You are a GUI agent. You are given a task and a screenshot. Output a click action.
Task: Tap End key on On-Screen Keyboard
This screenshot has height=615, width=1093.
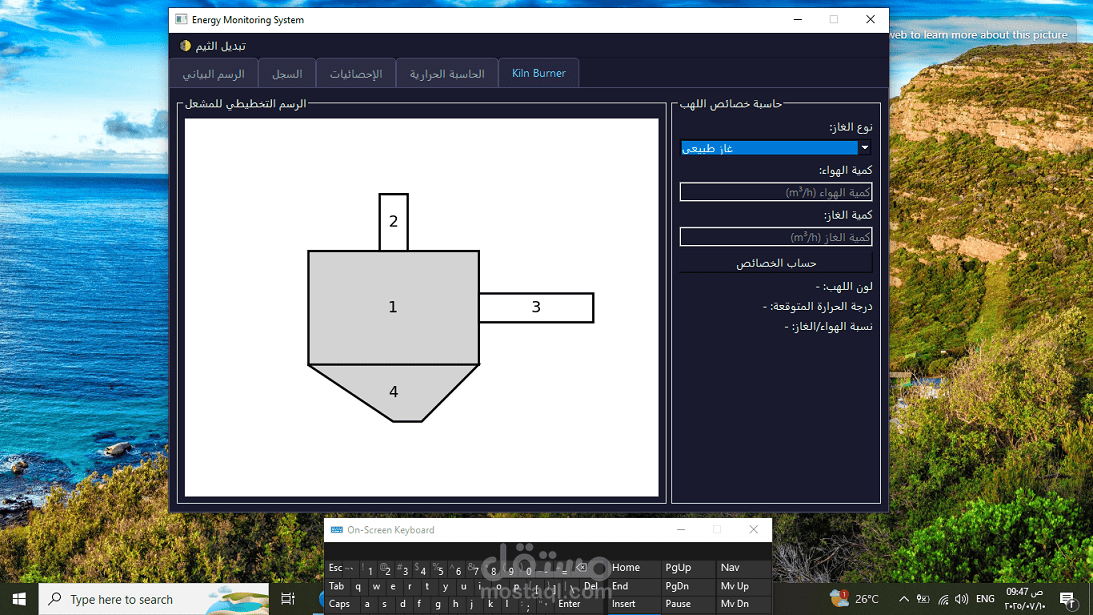point(634,586)
